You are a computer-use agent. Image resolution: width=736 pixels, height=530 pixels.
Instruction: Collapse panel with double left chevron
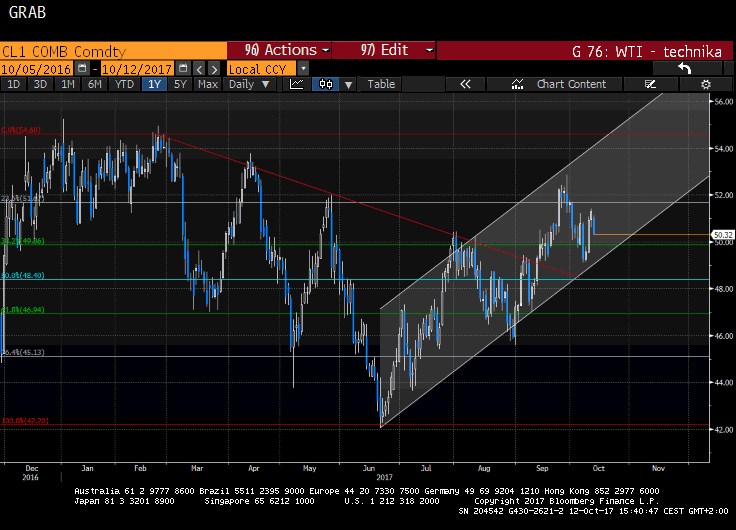465,84
